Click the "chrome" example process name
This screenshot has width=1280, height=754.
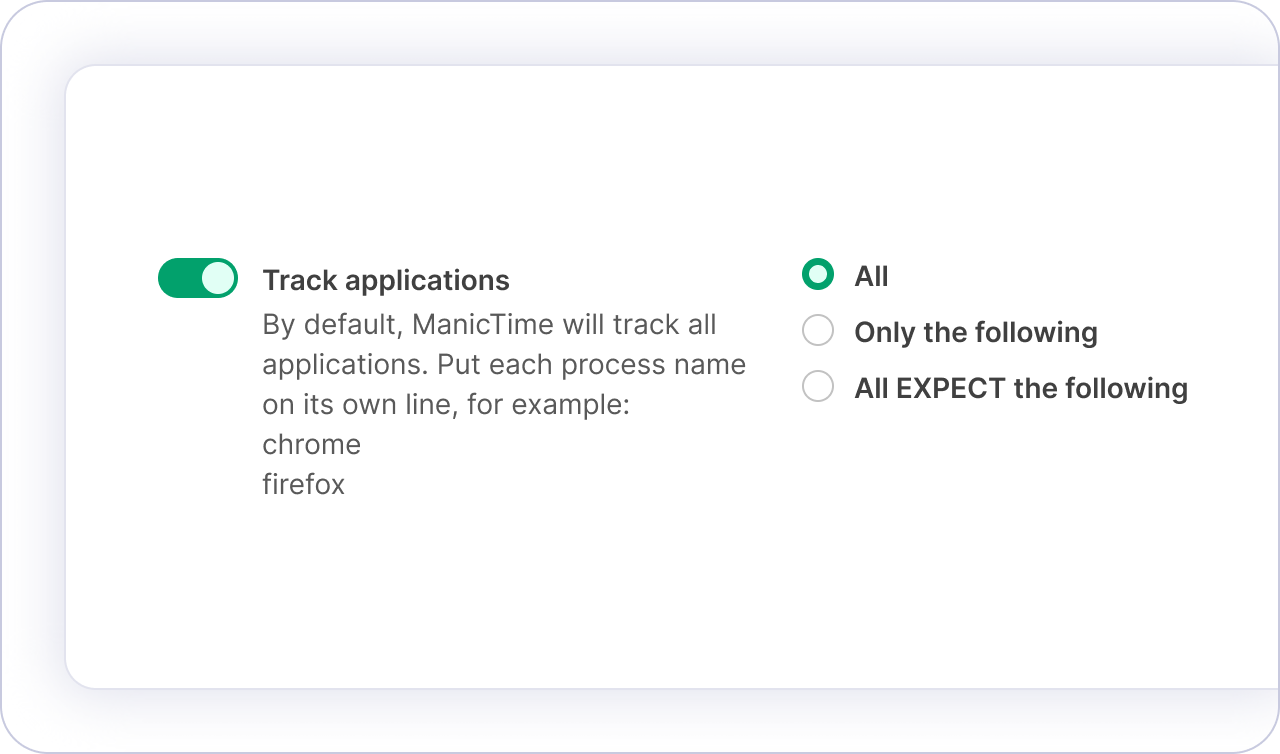(x=312, y=444)
